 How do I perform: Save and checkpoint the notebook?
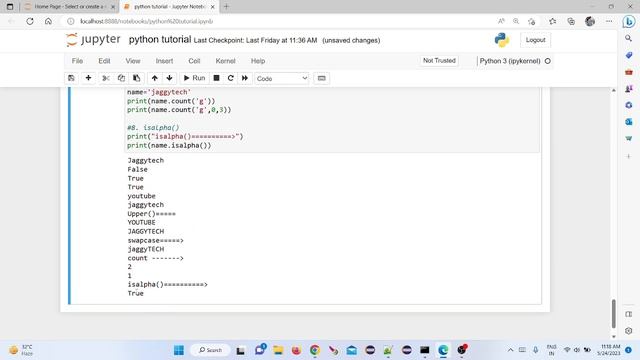point(71,78)
